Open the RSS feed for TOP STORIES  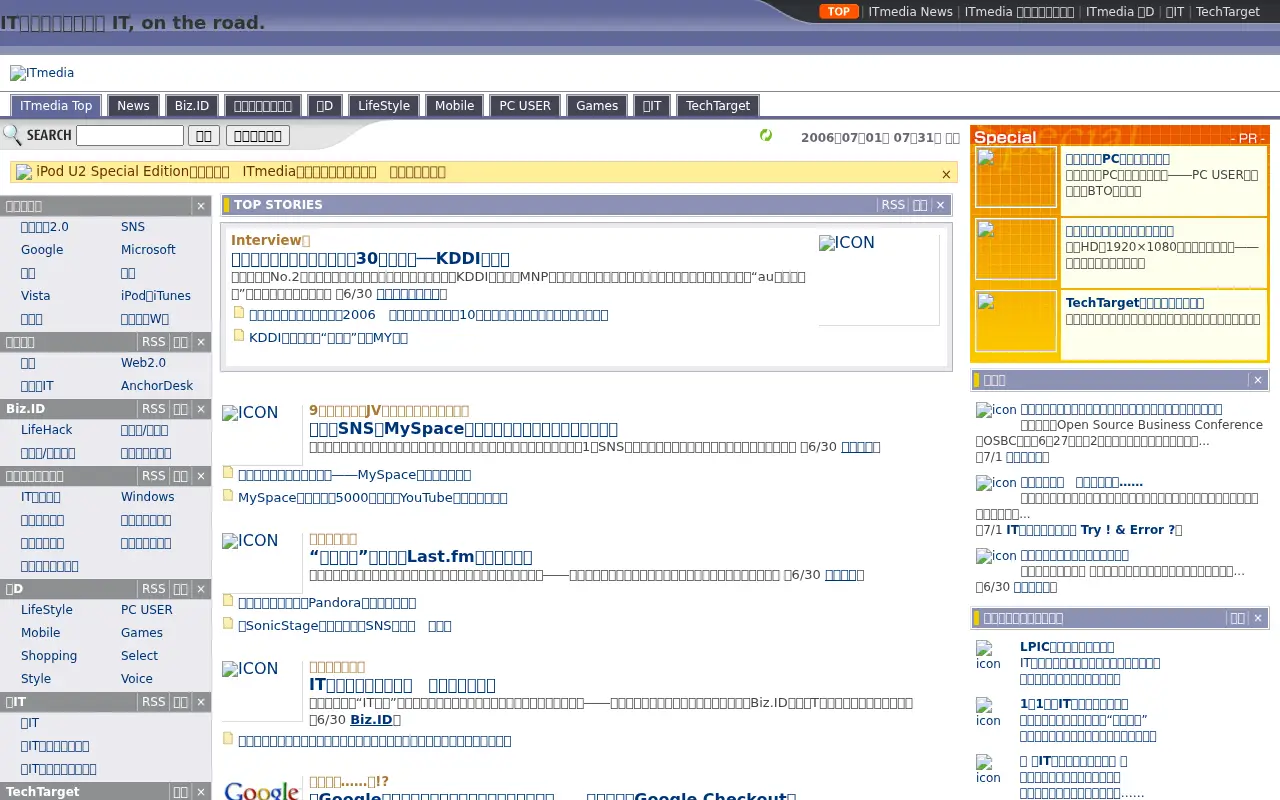(x=893, y=205)
